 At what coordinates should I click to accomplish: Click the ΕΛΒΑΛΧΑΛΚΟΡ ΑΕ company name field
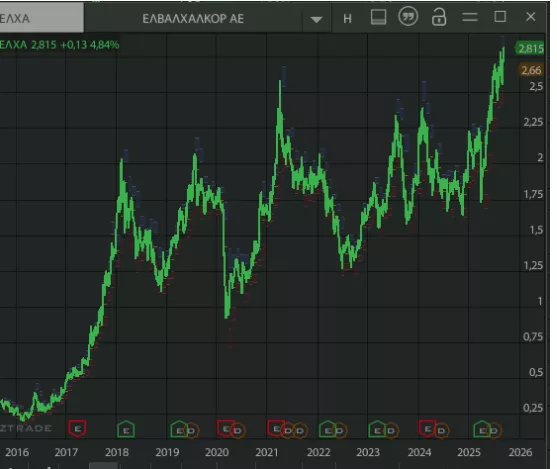[x=193, y=19]
